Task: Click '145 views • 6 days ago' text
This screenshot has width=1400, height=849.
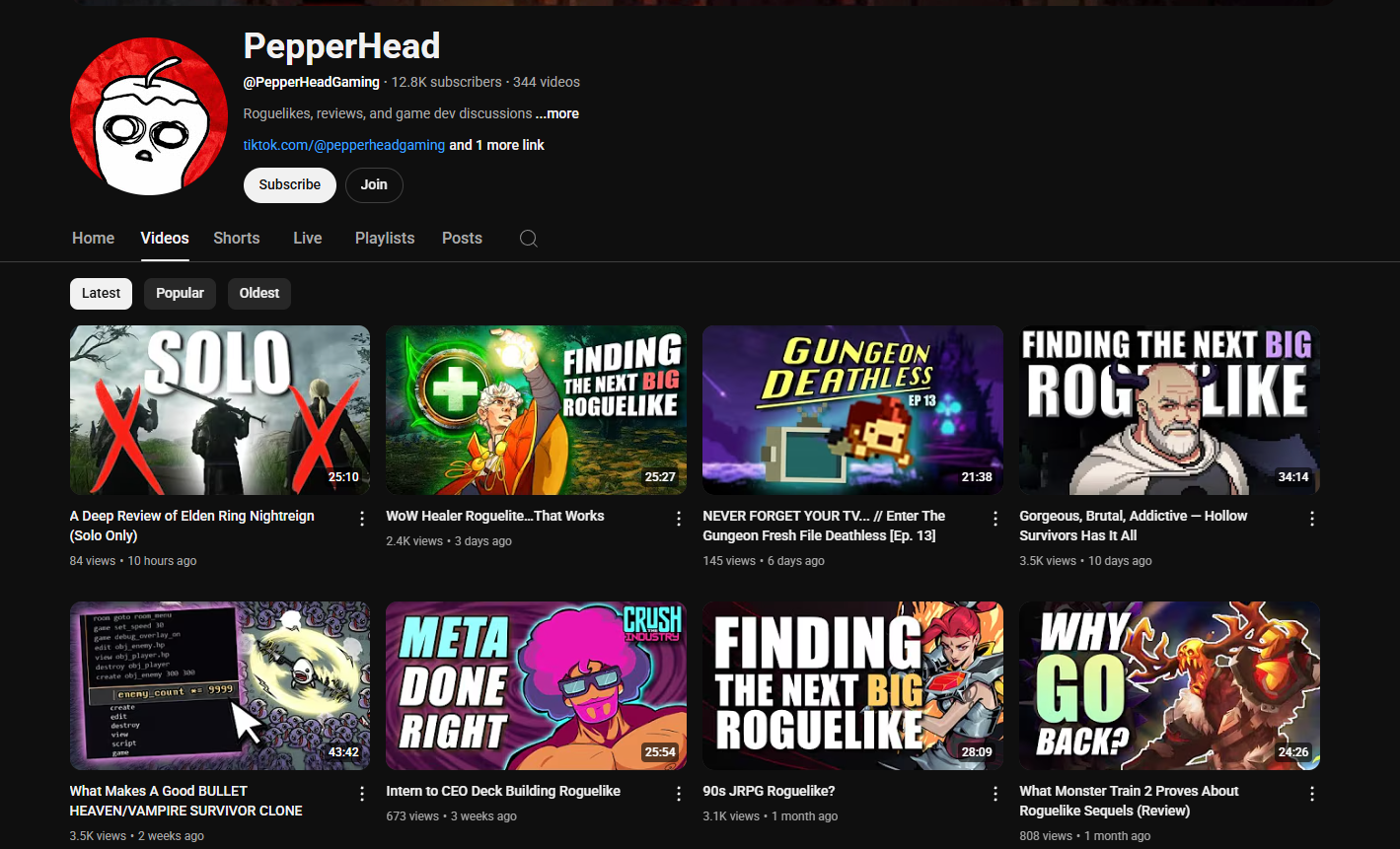Action: 764,561
